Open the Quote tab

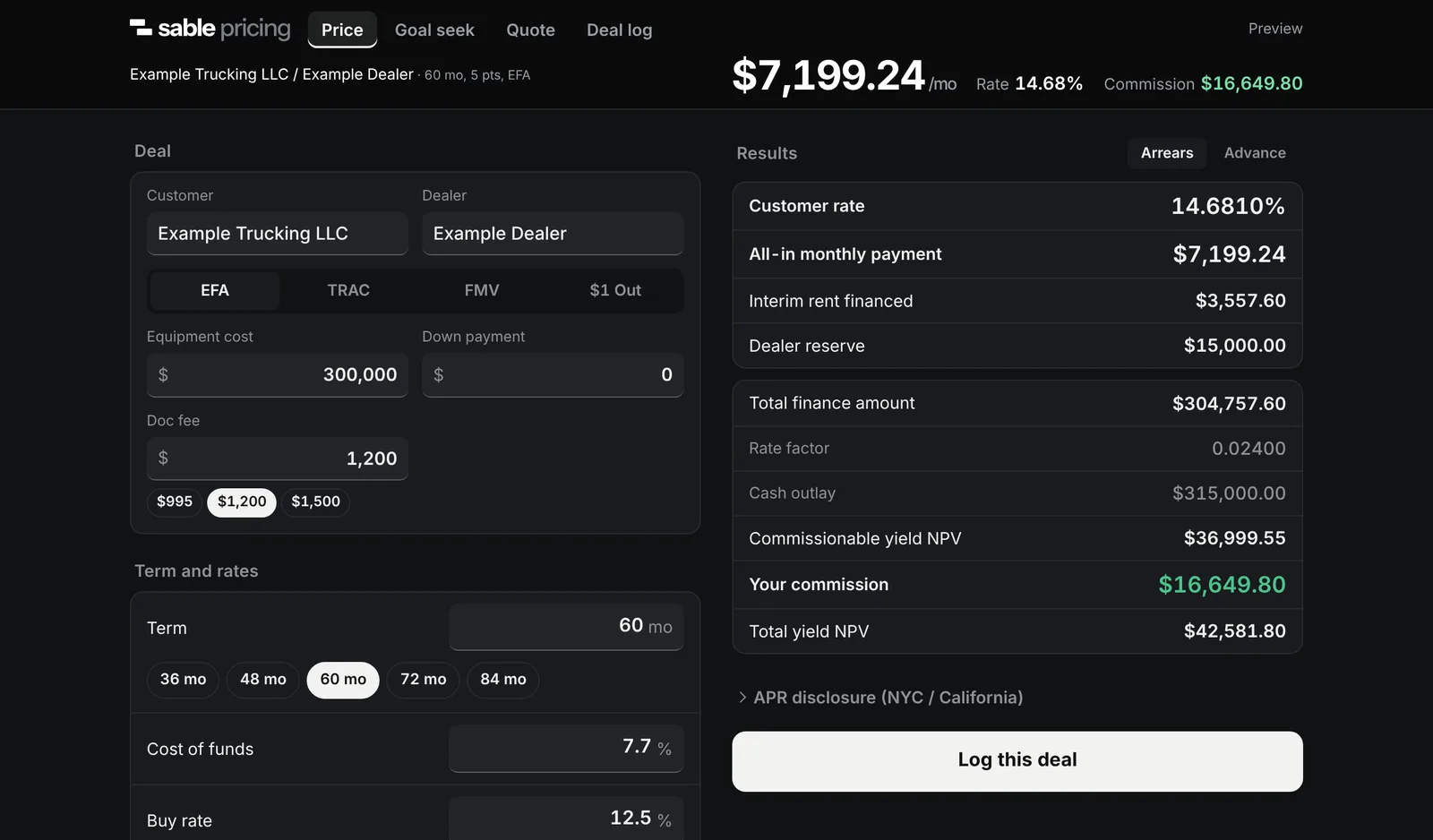click(x=530, y=30)
